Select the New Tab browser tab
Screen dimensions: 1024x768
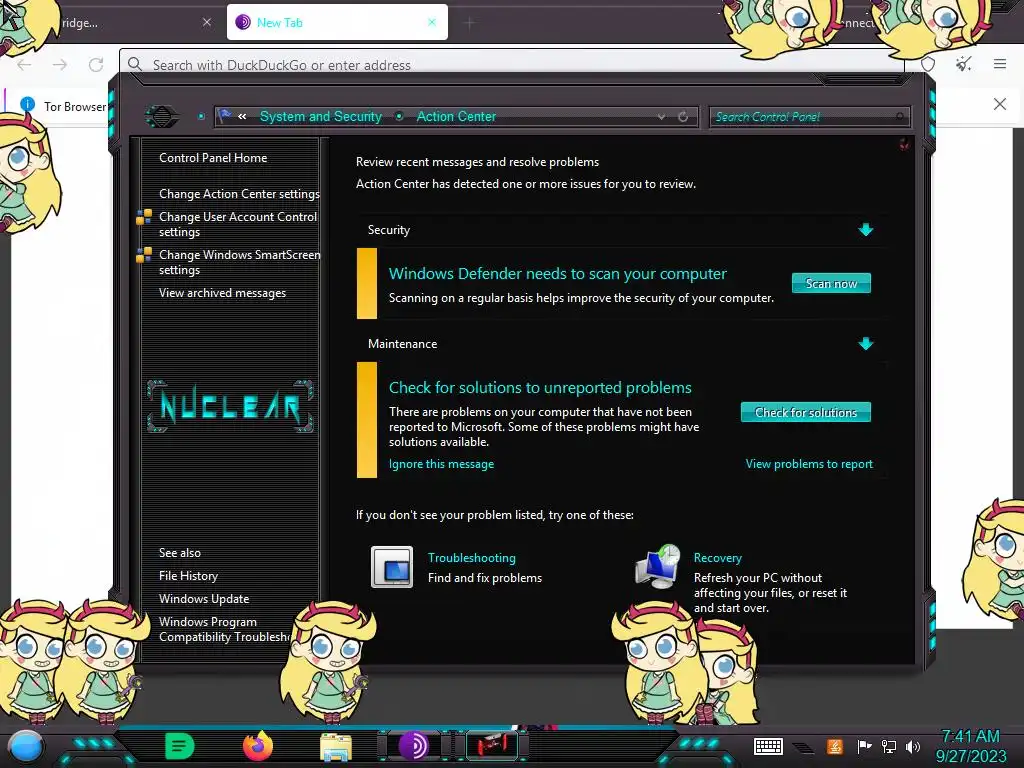click(337, 22)
